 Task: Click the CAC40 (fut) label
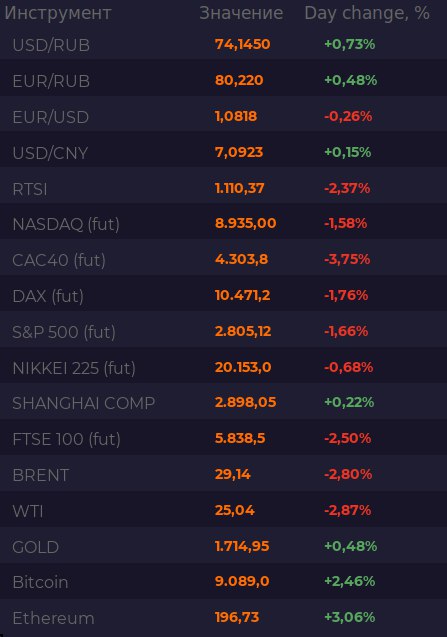(59, 260)
